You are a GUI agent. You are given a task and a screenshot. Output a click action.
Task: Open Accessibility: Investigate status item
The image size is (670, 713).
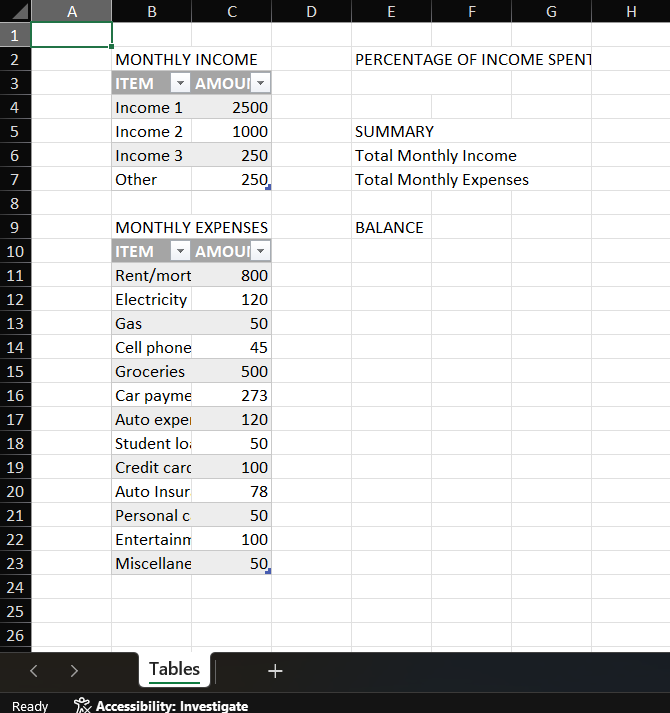pyautogui.click(x=161, y=706)
